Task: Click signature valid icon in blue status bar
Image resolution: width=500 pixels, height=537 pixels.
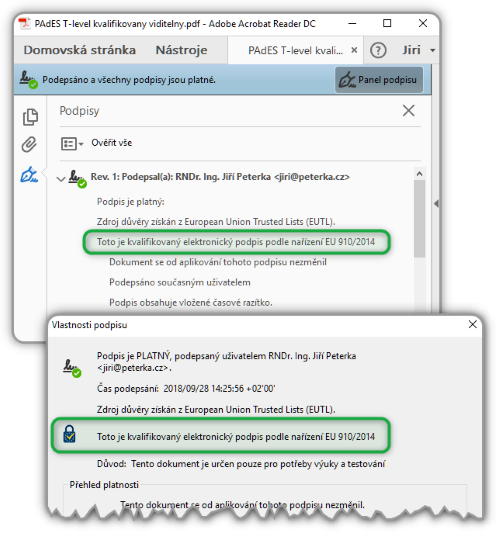Action: pos(28,79)
